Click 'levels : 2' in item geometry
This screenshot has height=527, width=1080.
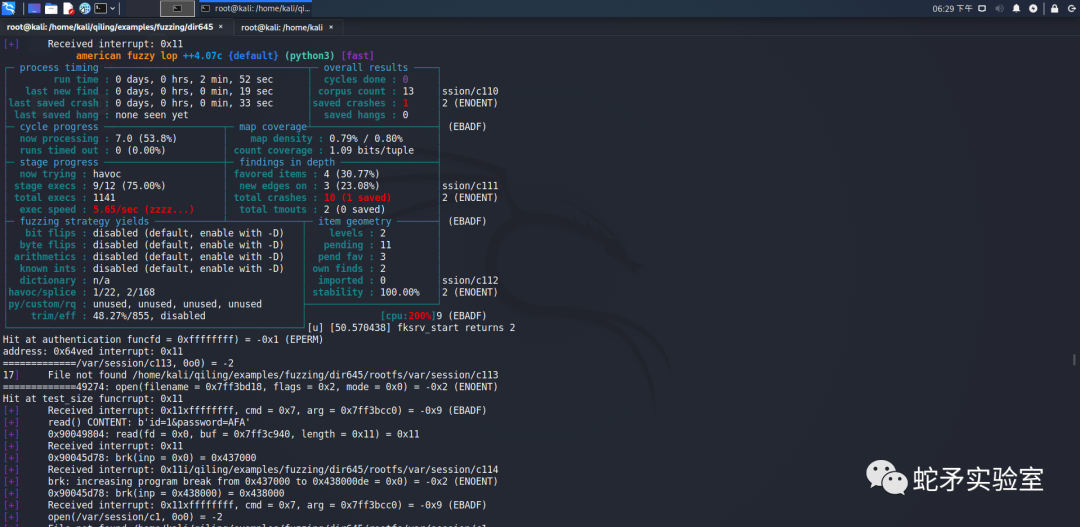coord(357,233)
